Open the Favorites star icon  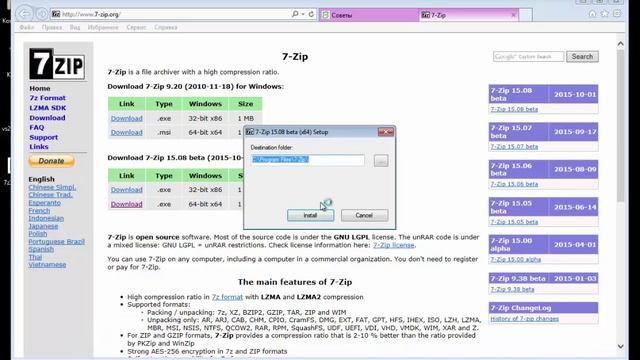click(604, 14)
